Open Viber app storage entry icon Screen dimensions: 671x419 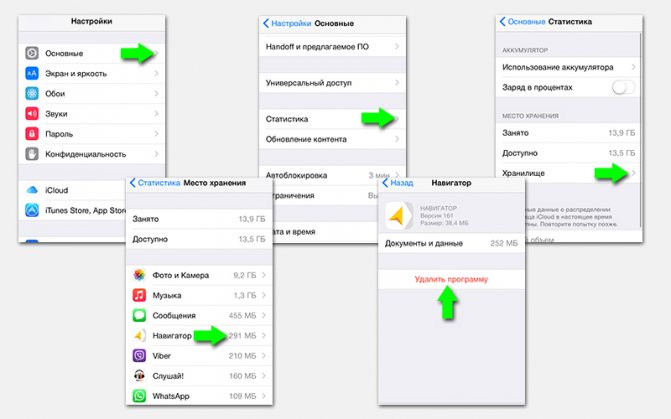pyautogui.click(x=139, y=356)
